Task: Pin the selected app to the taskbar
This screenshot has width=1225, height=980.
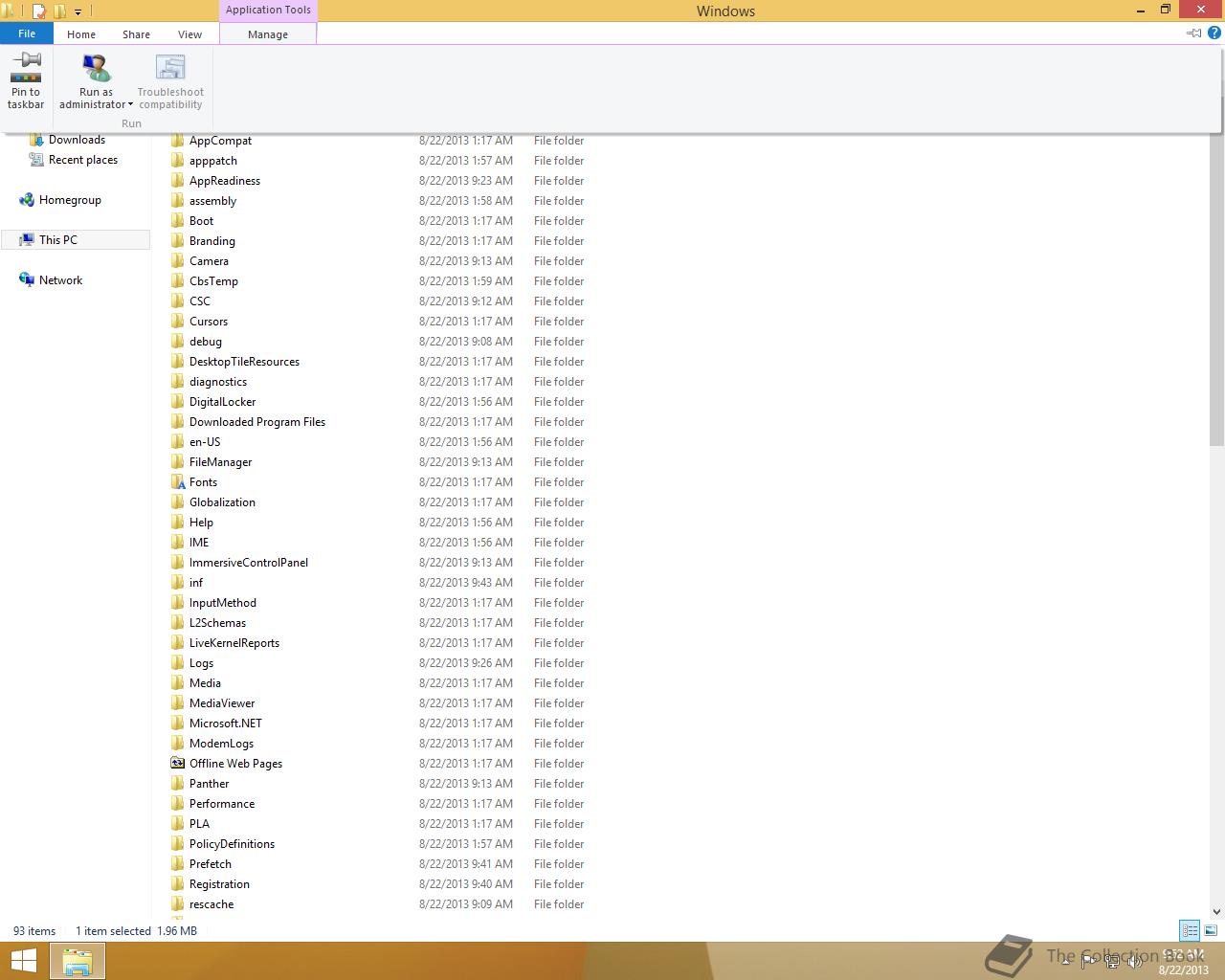Action: [x=26, y=81]
